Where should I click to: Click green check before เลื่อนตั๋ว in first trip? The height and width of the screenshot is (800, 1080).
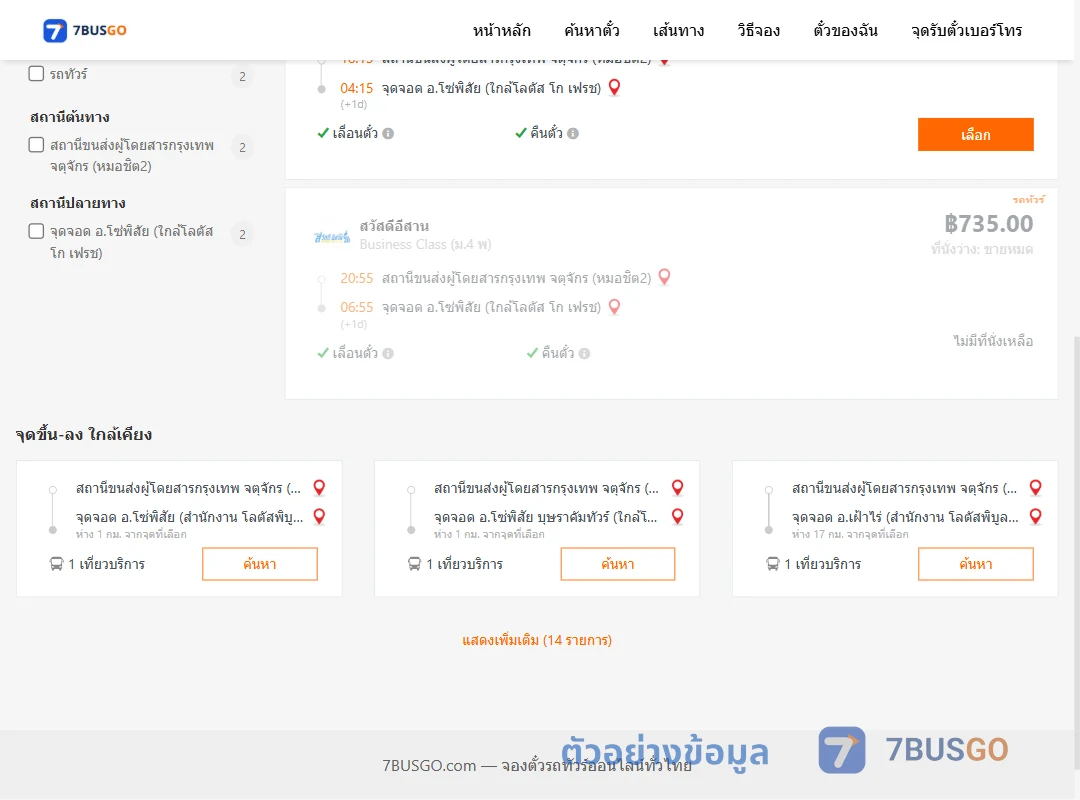pos(323,133)
